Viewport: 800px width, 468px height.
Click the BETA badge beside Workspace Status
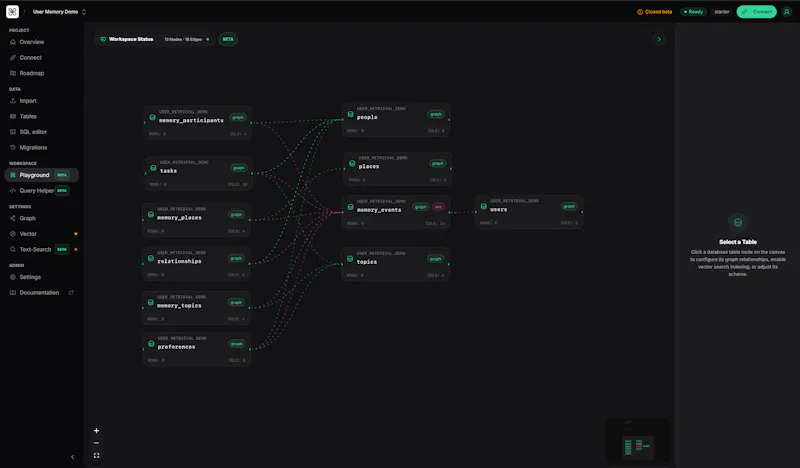point(228,39)
